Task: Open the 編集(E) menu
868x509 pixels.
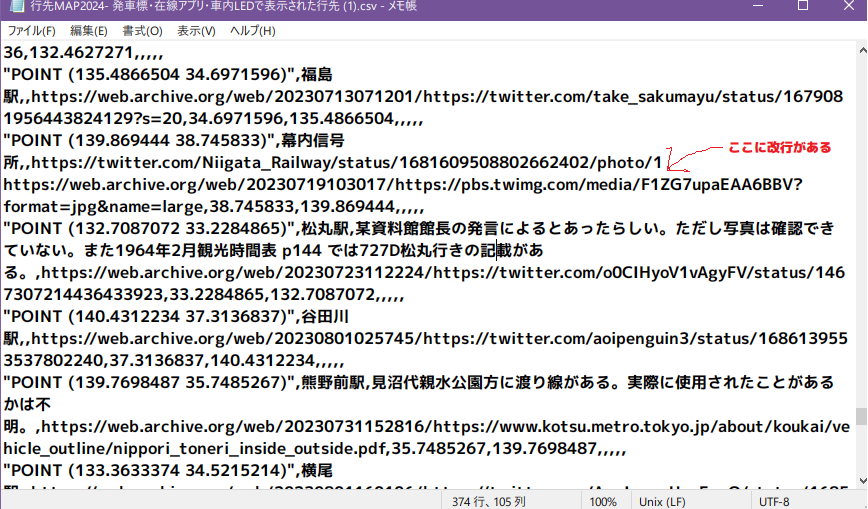Action: (89, 31)
